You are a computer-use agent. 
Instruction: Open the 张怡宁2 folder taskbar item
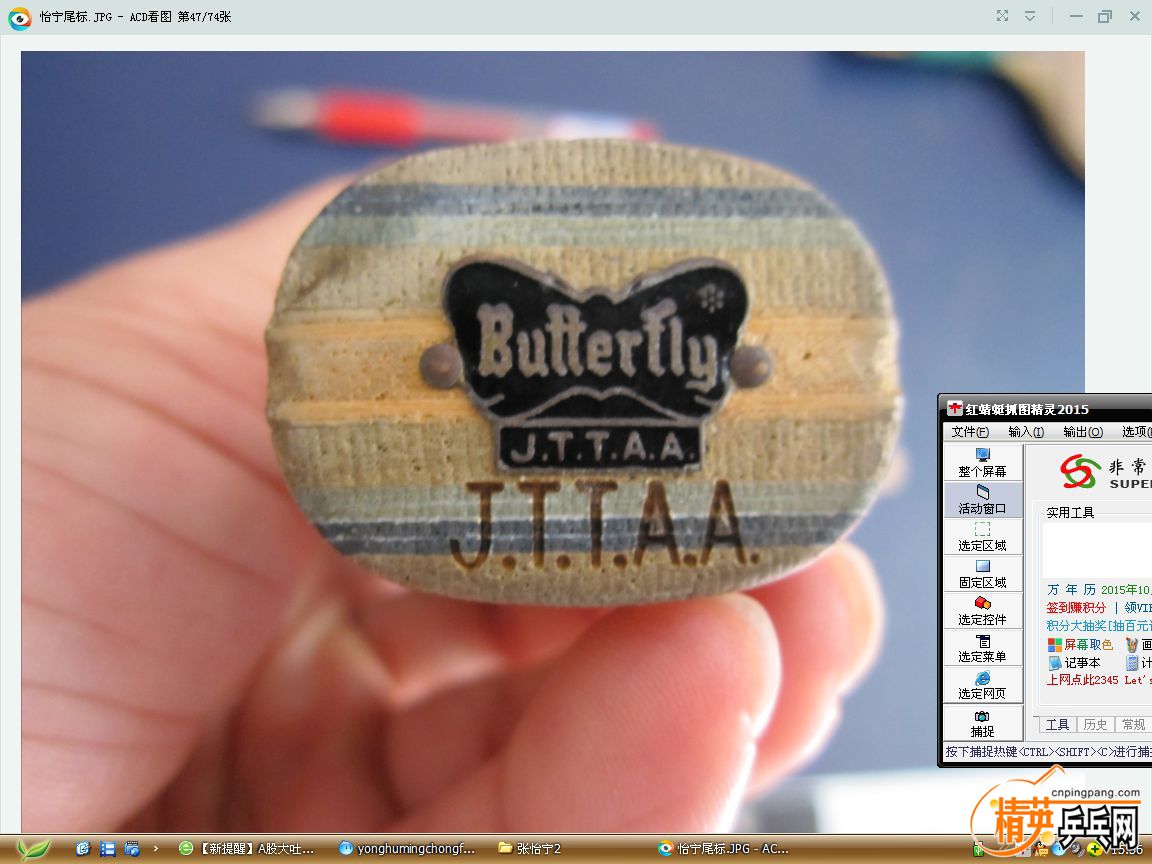(529, 849)
